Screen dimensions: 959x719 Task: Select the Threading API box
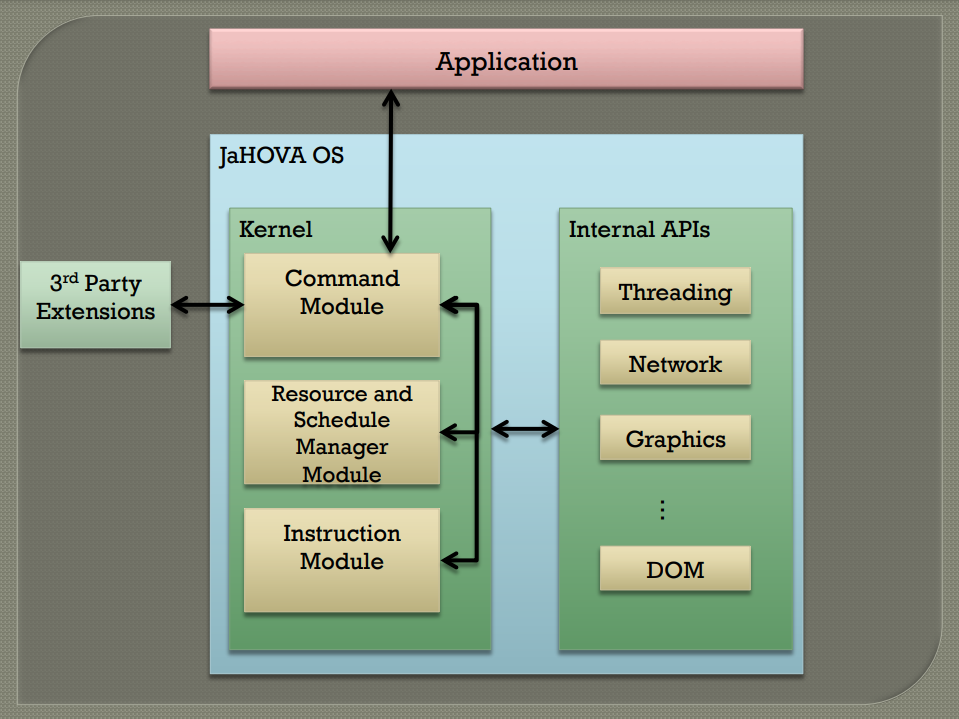675,291
